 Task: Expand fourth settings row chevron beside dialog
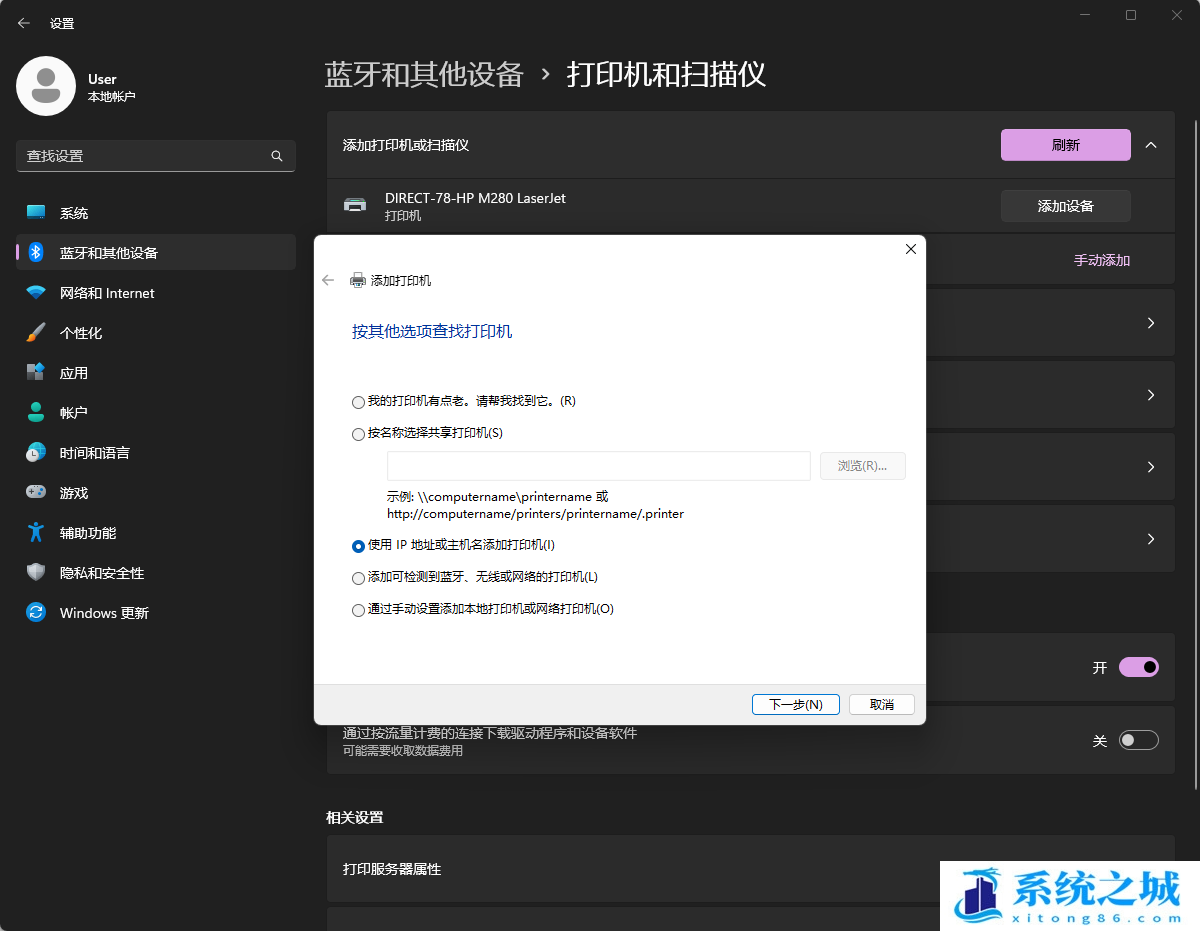[x=1151, y=539]
